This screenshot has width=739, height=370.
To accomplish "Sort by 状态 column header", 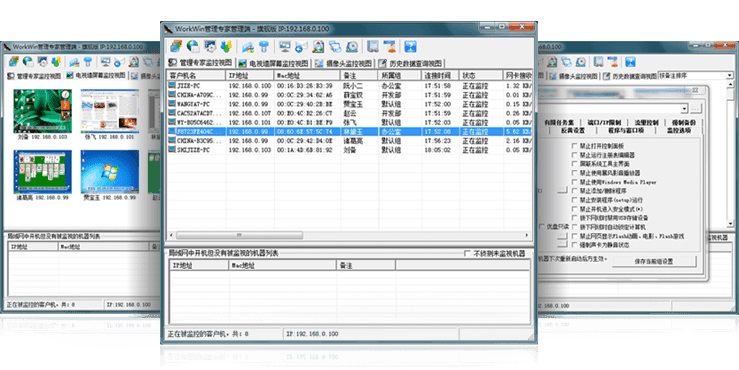I will [x=481, y=75].
